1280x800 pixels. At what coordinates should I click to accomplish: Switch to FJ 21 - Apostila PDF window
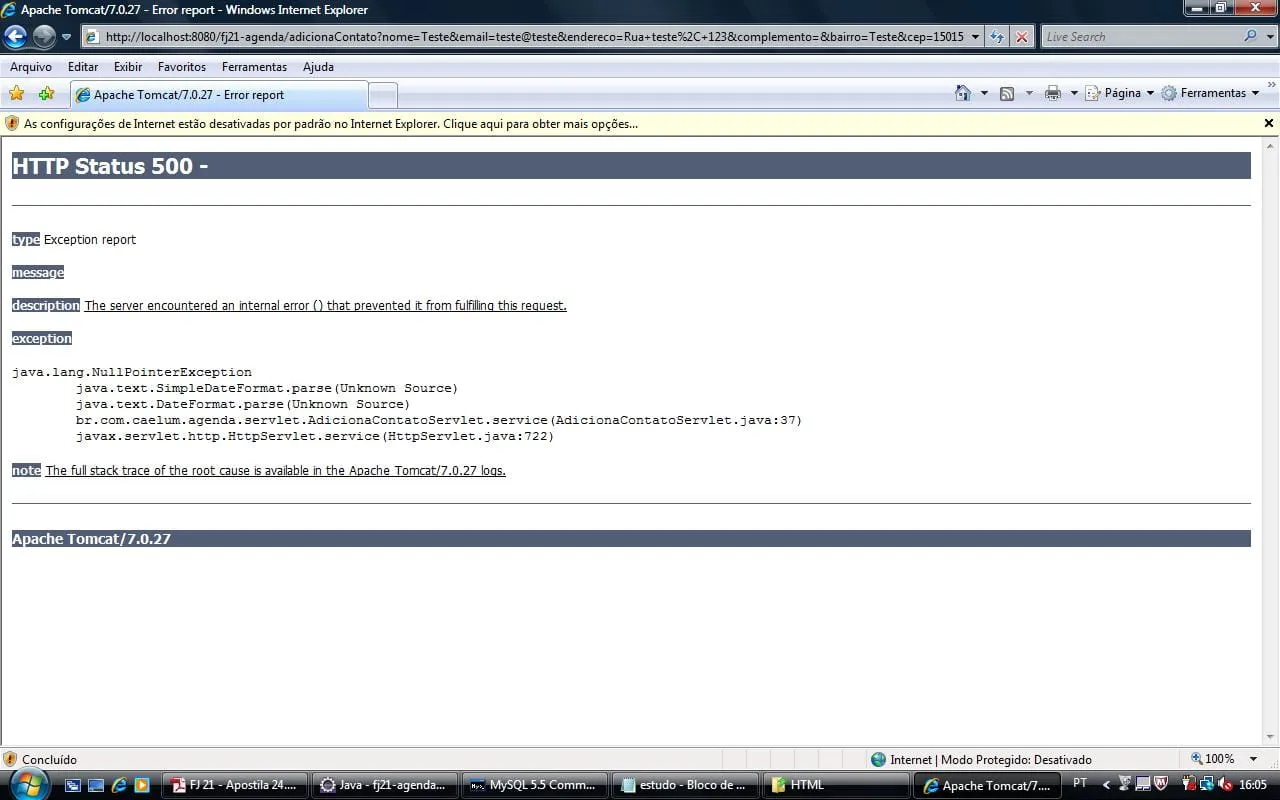tap(236, 785)
